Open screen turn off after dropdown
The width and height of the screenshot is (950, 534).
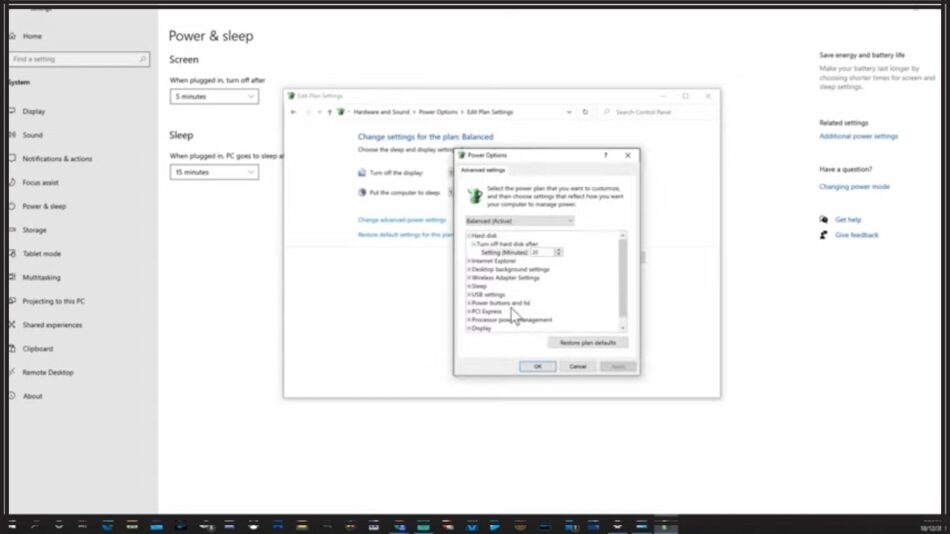click(214, 96)
